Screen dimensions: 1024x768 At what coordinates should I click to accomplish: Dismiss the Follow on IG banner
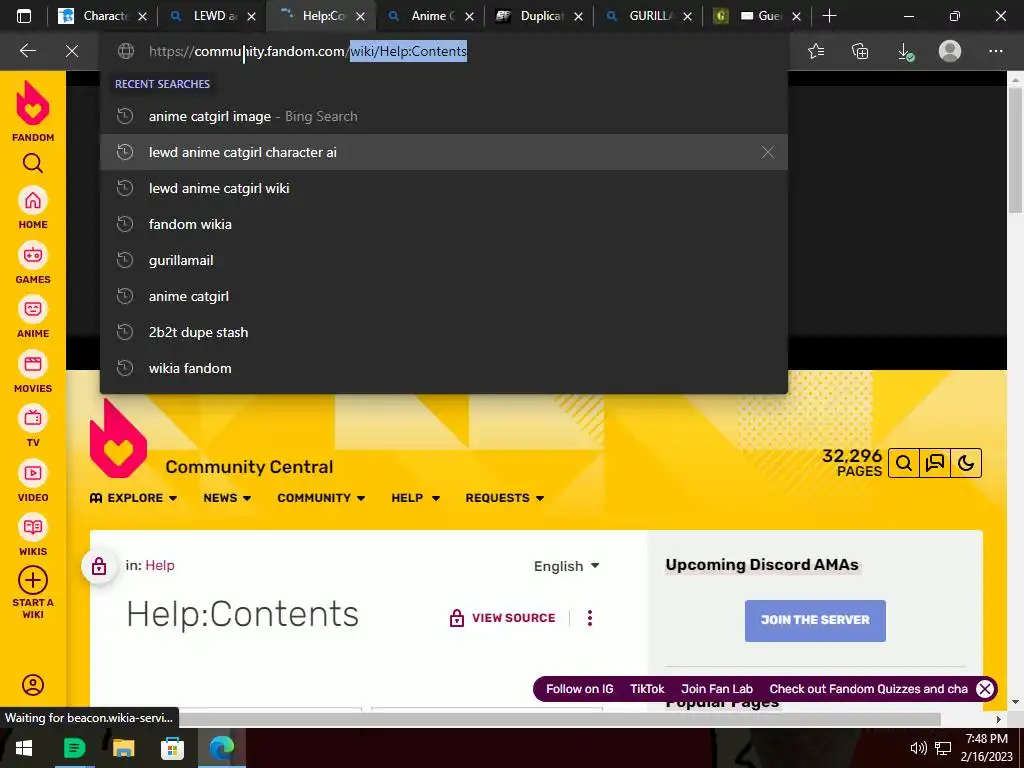pyautogui.click(x=984, y=689)
